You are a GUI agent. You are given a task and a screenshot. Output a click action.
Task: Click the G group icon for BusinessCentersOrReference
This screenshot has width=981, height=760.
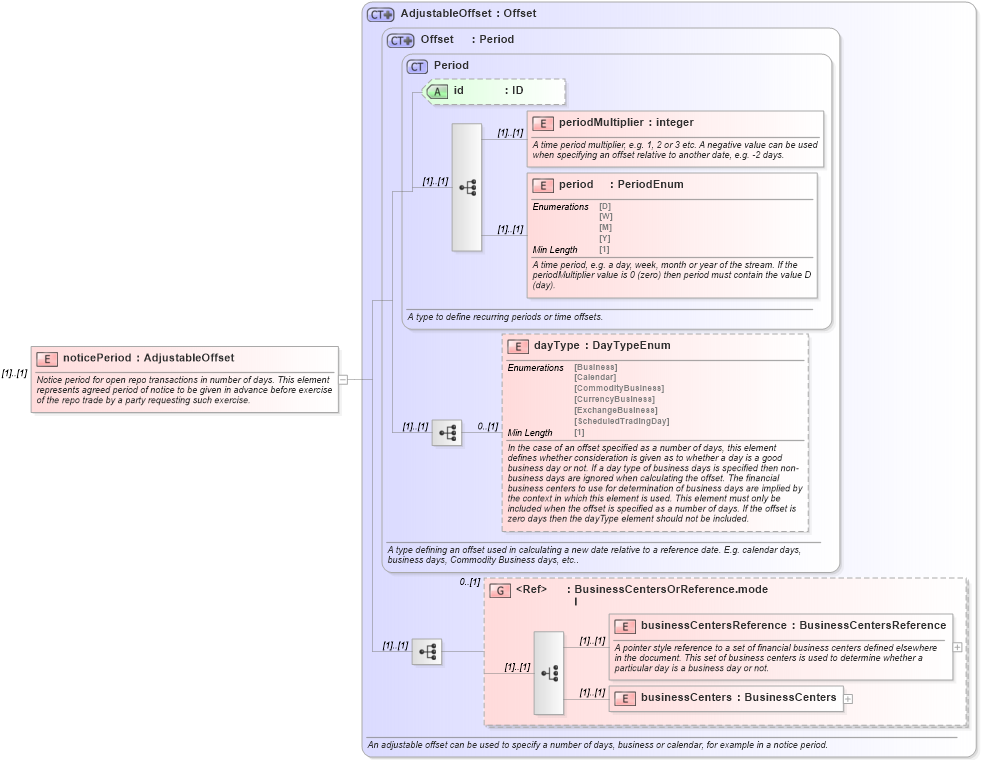(500, 590)
